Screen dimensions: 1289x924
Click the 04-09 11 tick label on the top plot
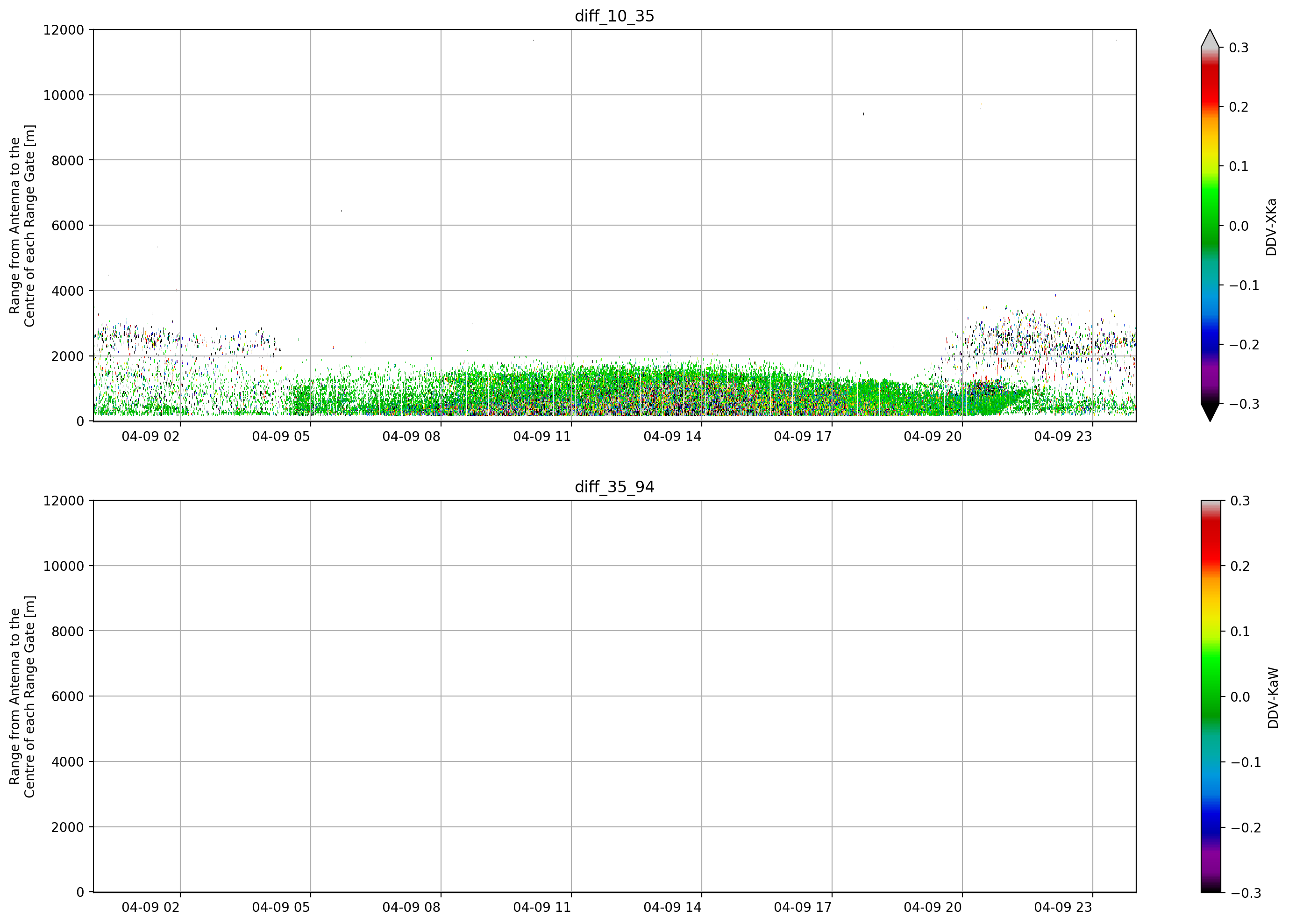541,436
